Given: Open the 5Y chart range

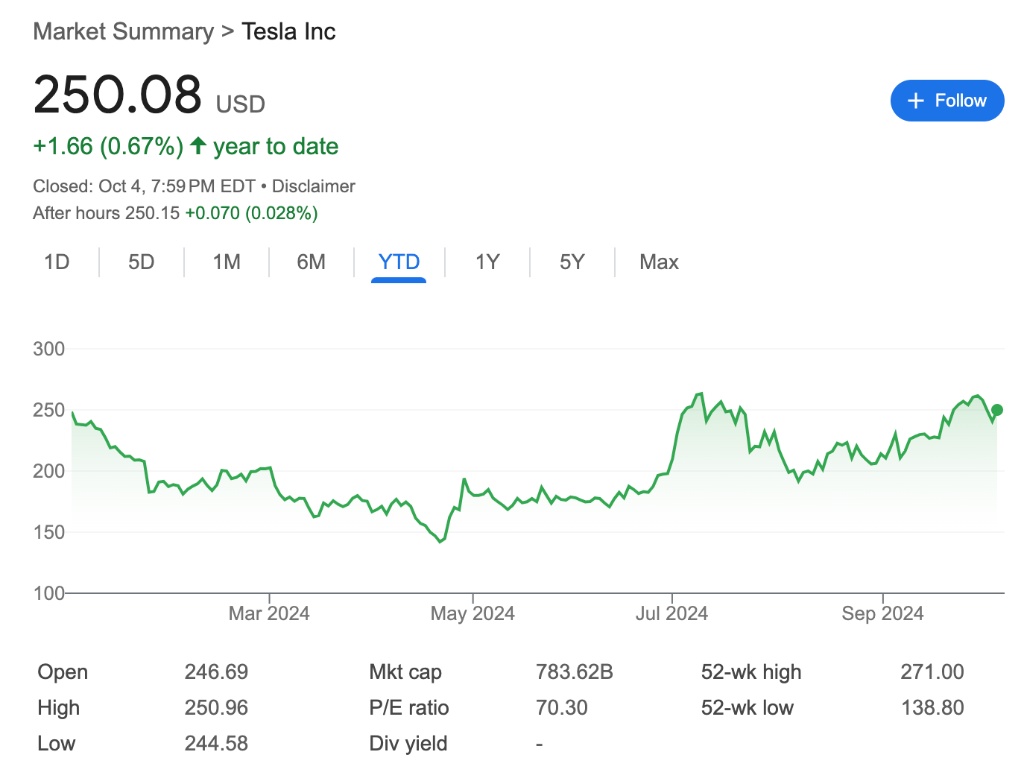Looking at the screenshot, I should [572, 262].
